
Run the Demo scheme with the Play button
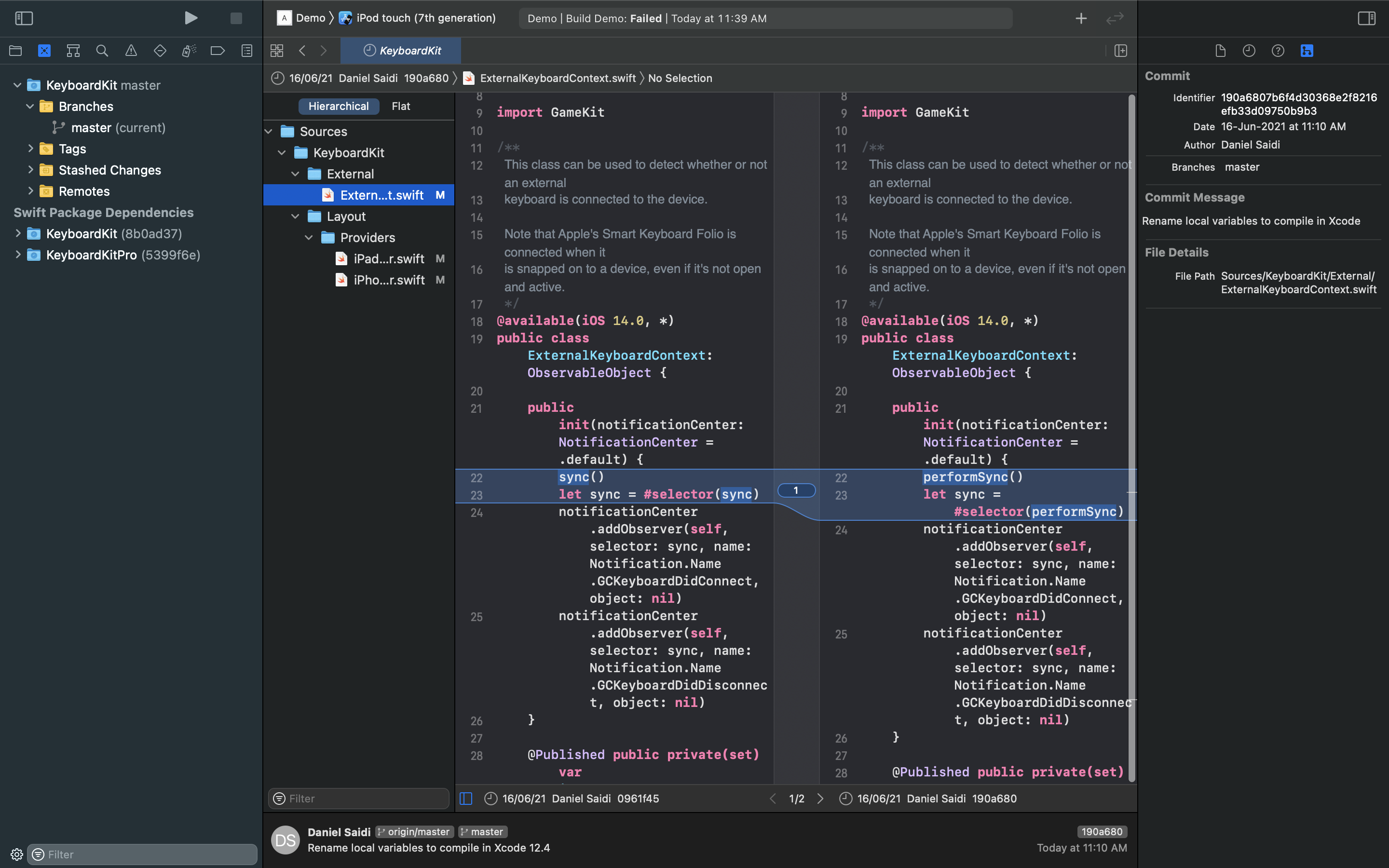191,18
